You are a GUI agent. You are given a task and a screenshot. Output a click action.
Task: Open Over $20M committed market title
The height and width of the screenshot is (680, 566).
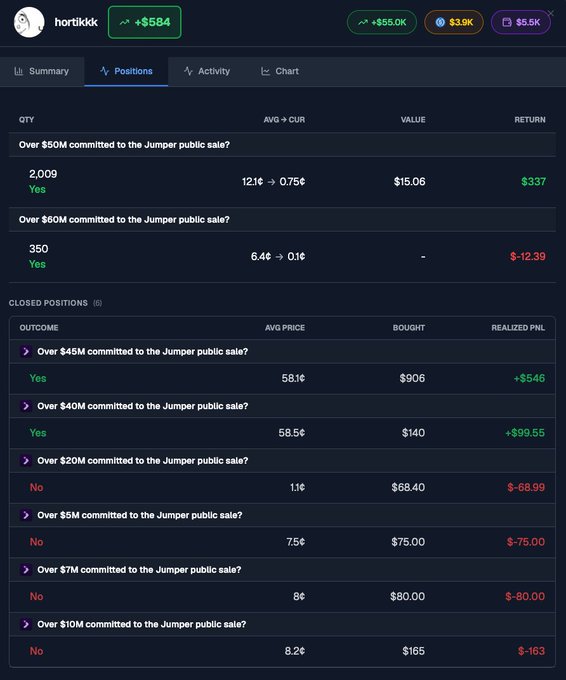(143, 461)
